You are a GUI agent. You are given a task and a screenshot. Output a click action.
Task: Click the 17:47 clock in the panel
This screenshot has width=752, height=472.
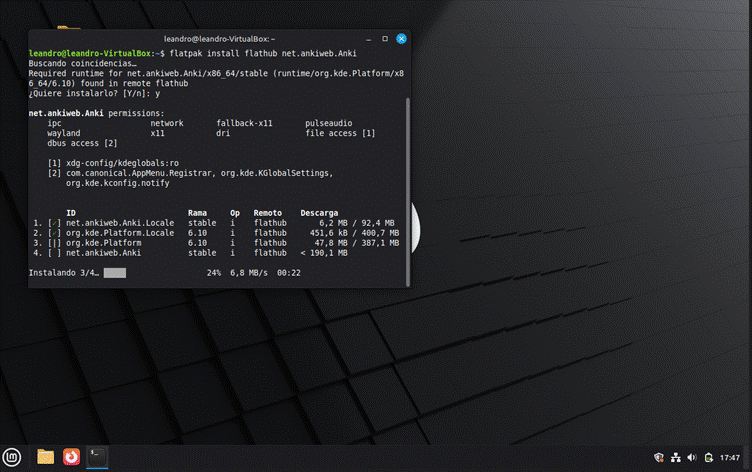pos(730,458)
